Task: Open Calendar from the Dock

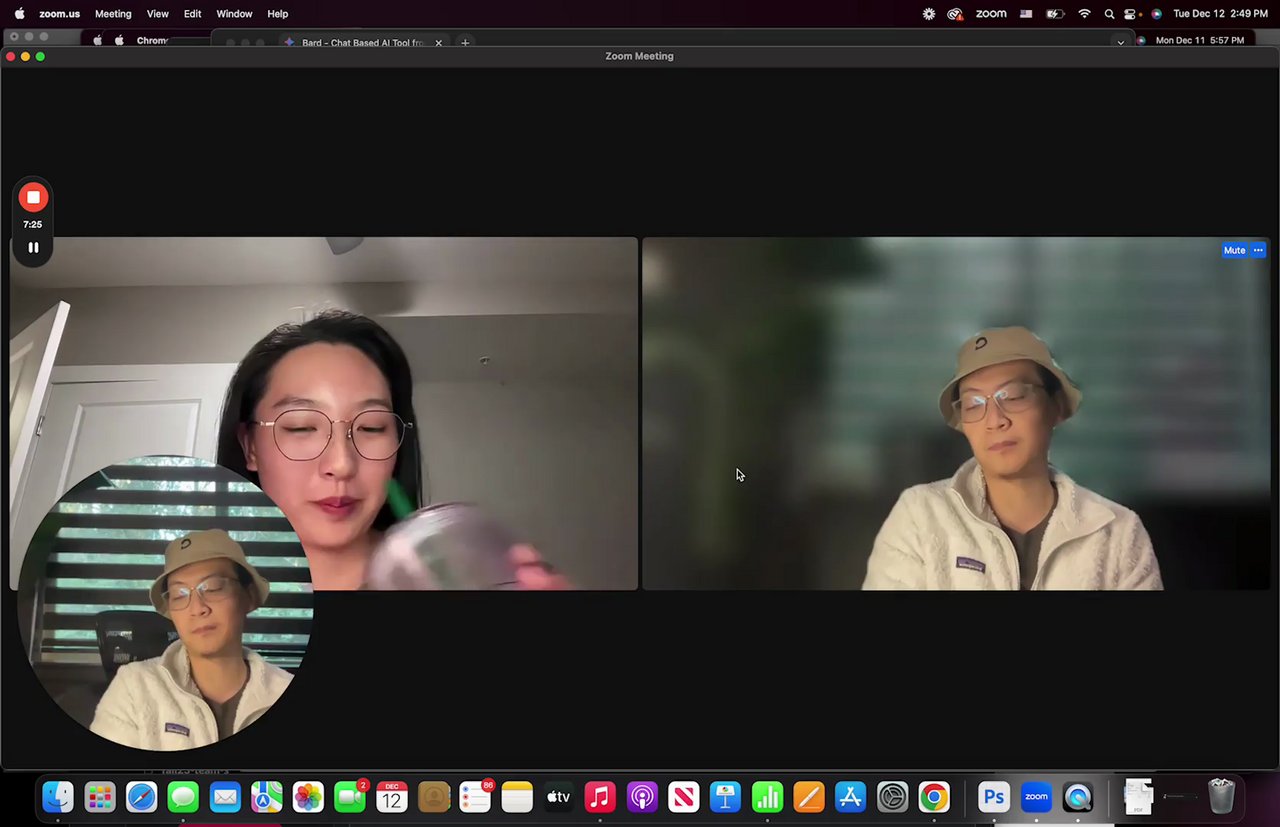Action: [x=392, y=797]
